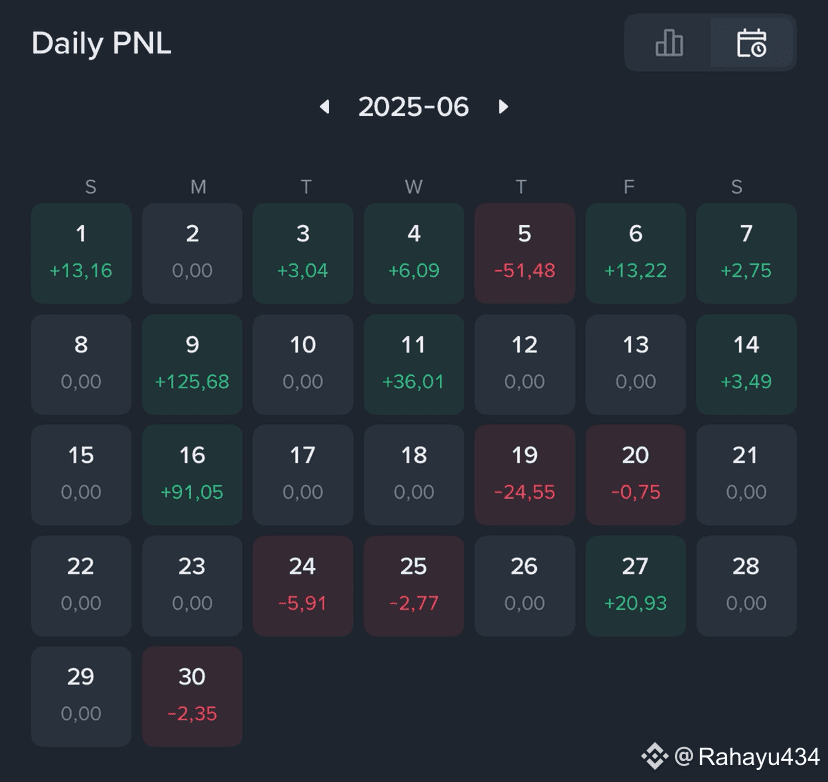
Task: Open day 9 with +125,68 profit
Action: (192, 364)
